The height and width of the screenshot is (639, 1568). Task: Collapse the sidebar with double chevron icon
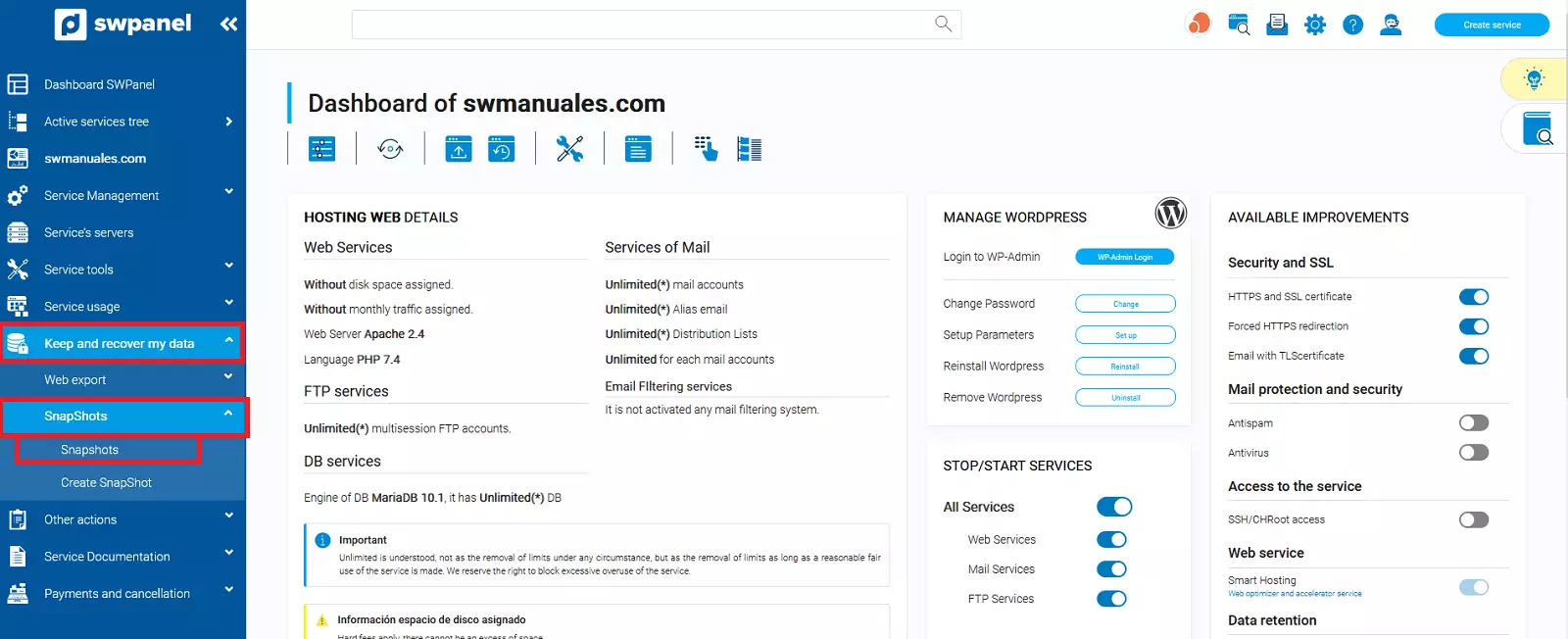(x=228, y=25)
